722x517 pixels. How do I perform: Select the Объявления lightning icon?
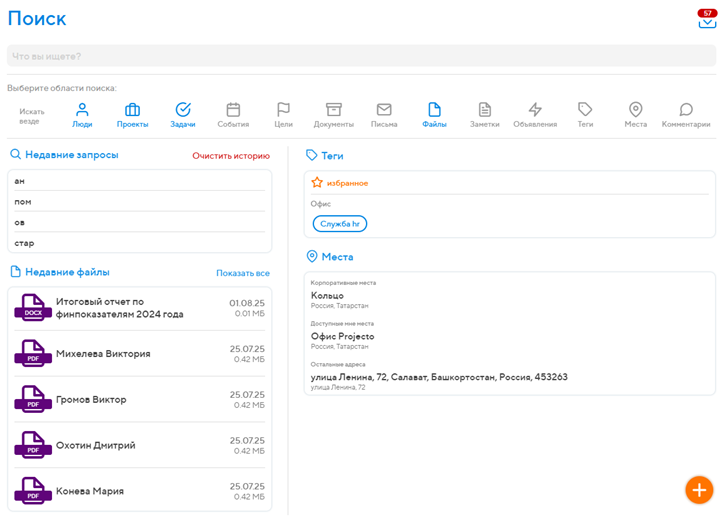coord(535,115)
